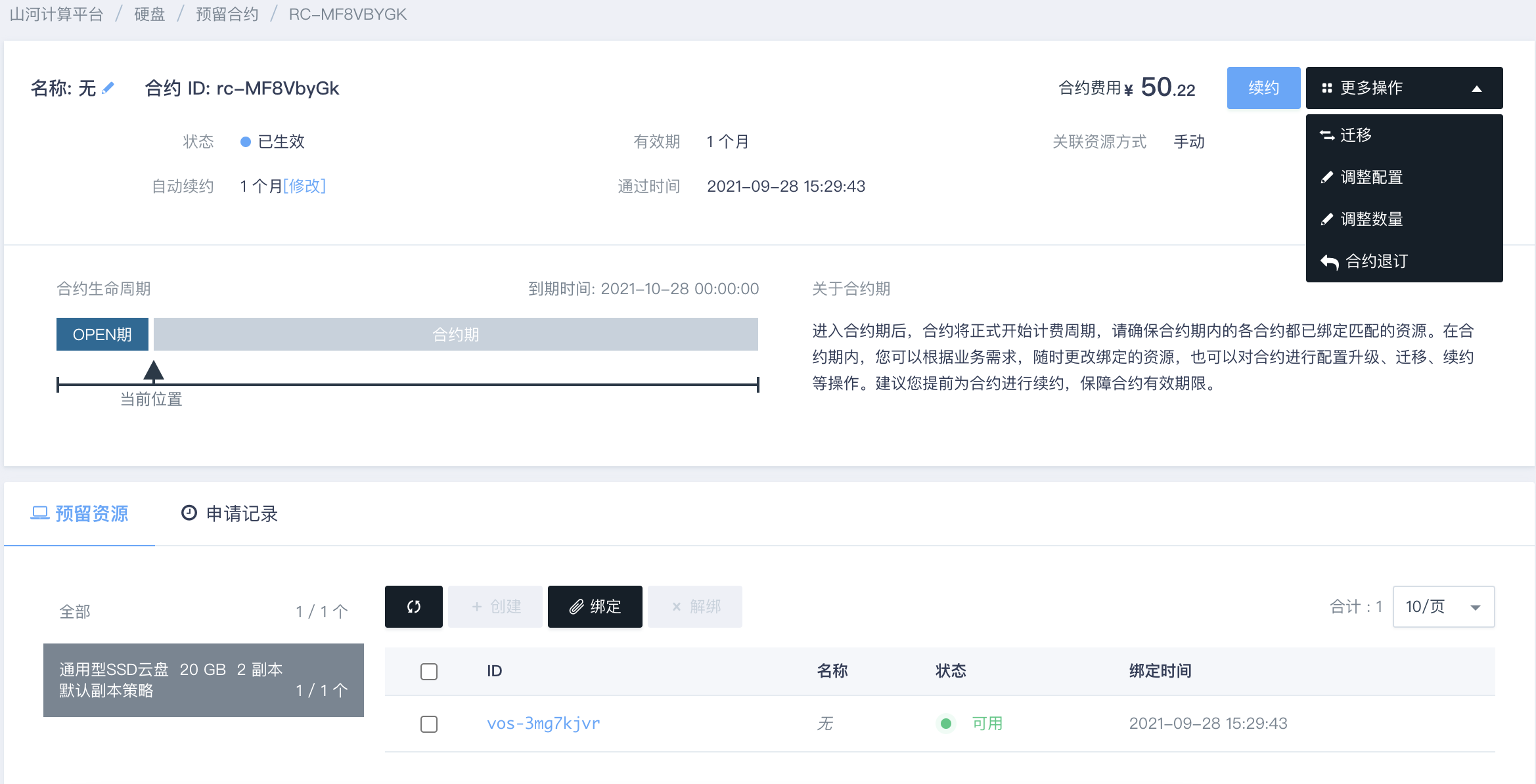
Task: Choose 调整数量 in the dropdown menu
Action: tap(1405, 219)
